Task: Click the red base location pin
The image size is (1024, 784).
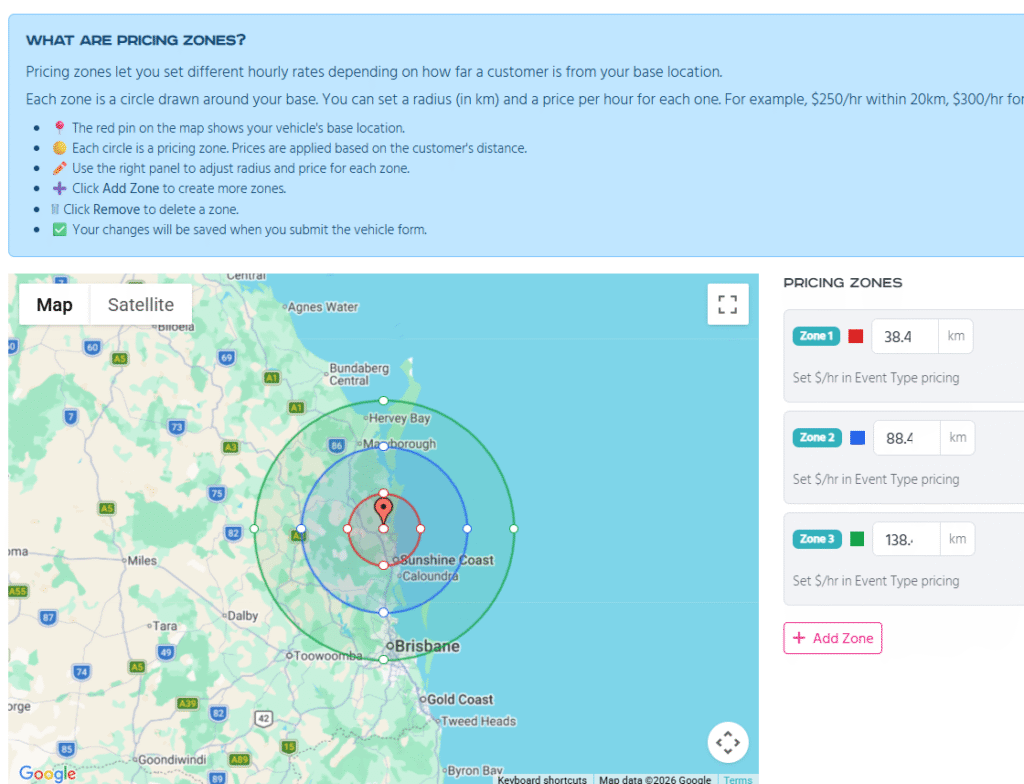Action: click(383, 511)
